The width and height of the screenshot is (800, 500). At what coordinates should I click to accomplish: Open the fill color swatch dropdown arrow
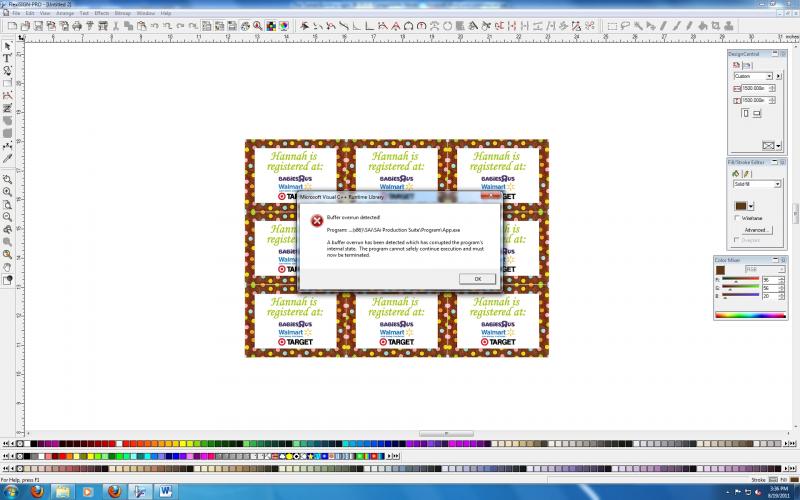(751, 207)
